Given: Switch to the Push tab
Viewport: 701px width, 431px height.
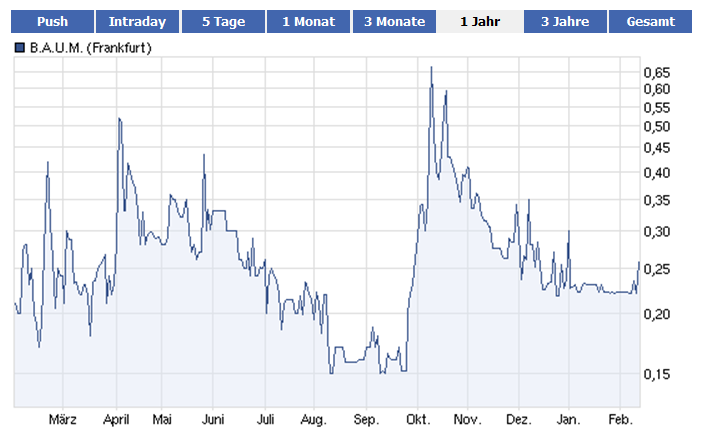Looking at the screenshot, I should click(x=52, y=21).
